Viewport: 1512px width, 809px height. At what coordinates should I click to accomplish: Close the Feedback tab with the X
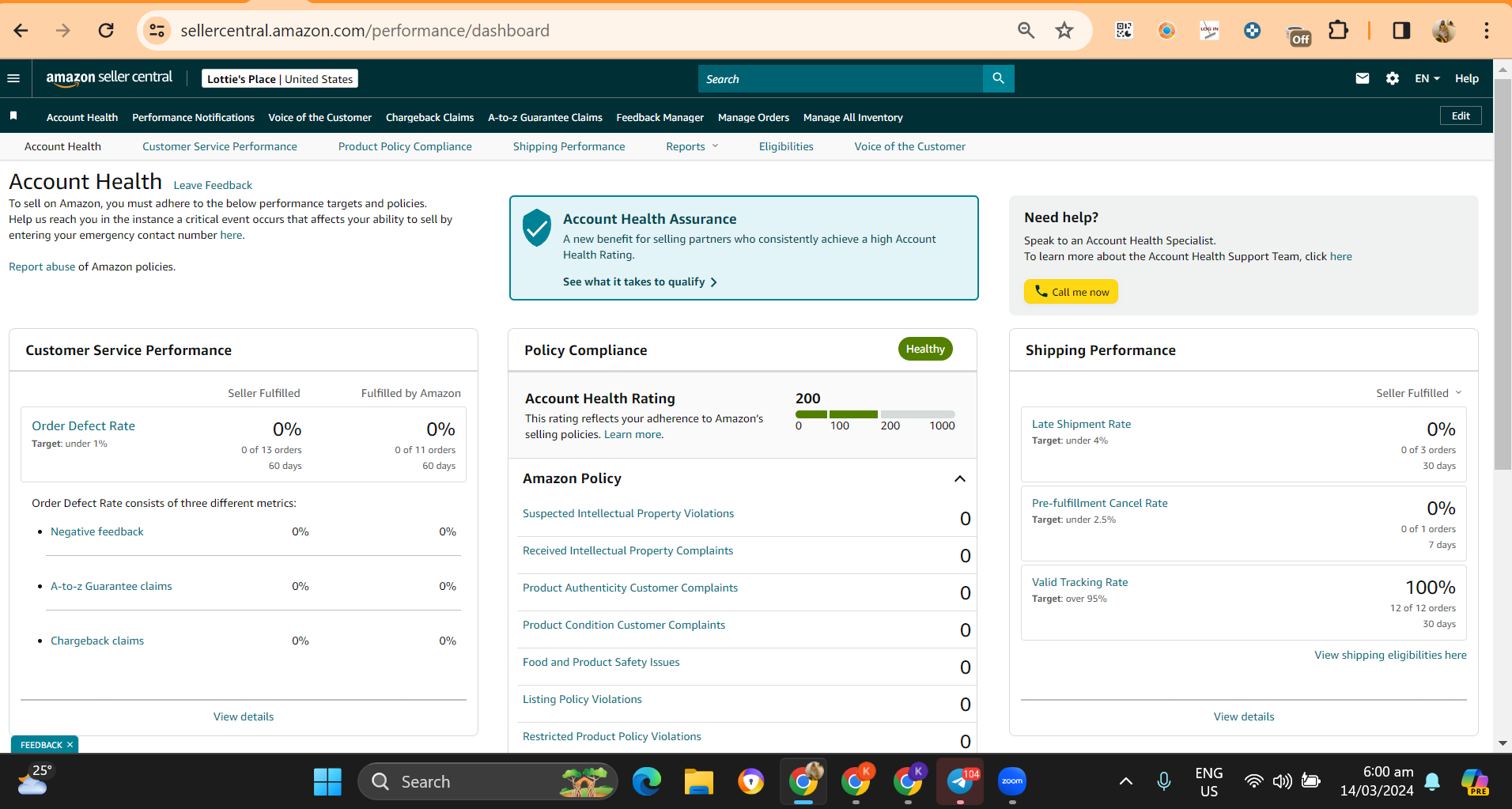[70, 745]
